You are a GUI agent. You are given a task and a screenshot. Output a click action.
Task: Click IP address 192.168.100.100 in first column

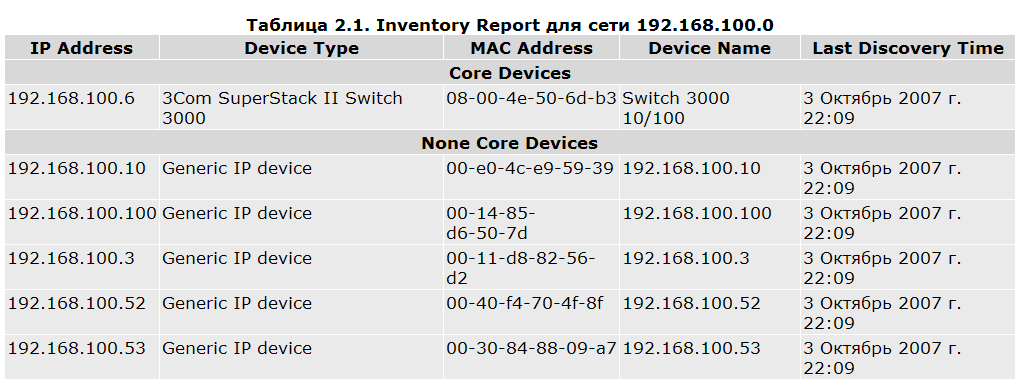click(x=82, y=214)
